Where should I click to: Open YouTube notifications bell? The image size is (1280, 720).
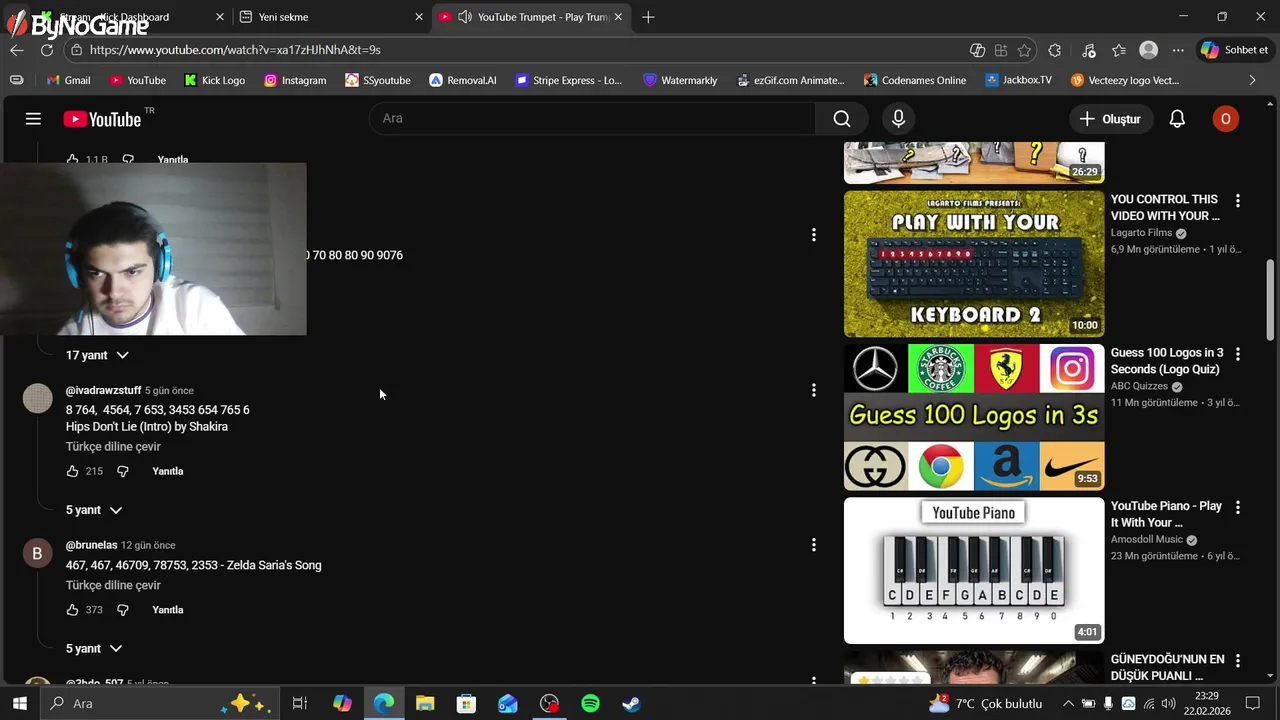click(x=1177, y=119)
